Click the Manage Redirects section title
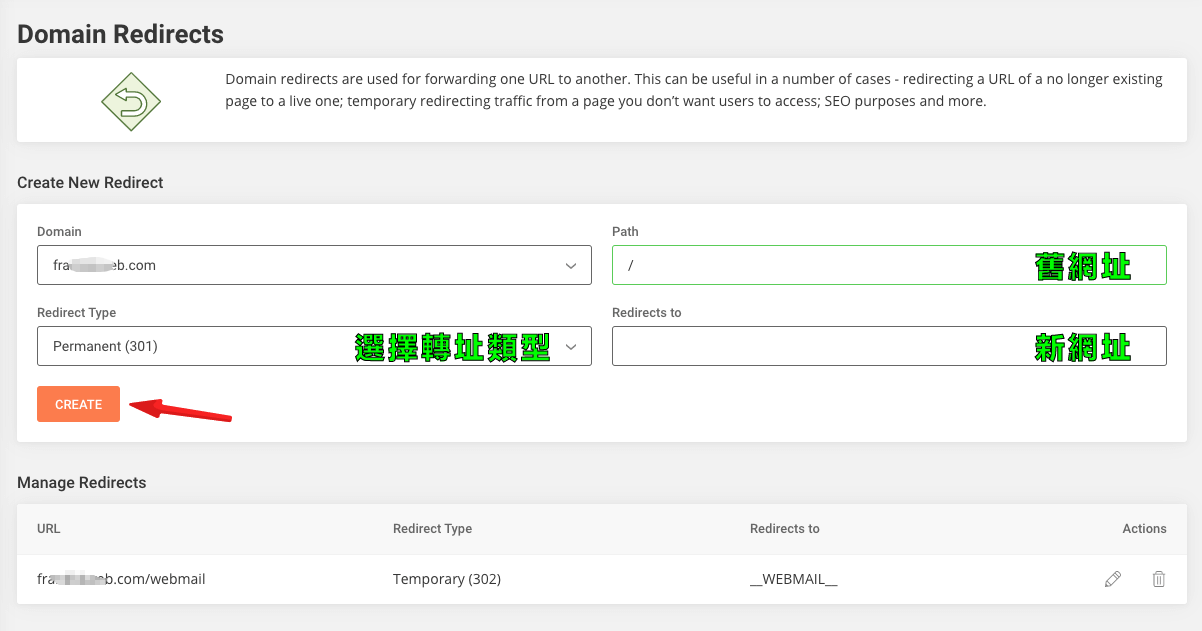The width and height of the screenshot is (1202, 631). coord(82,482)
